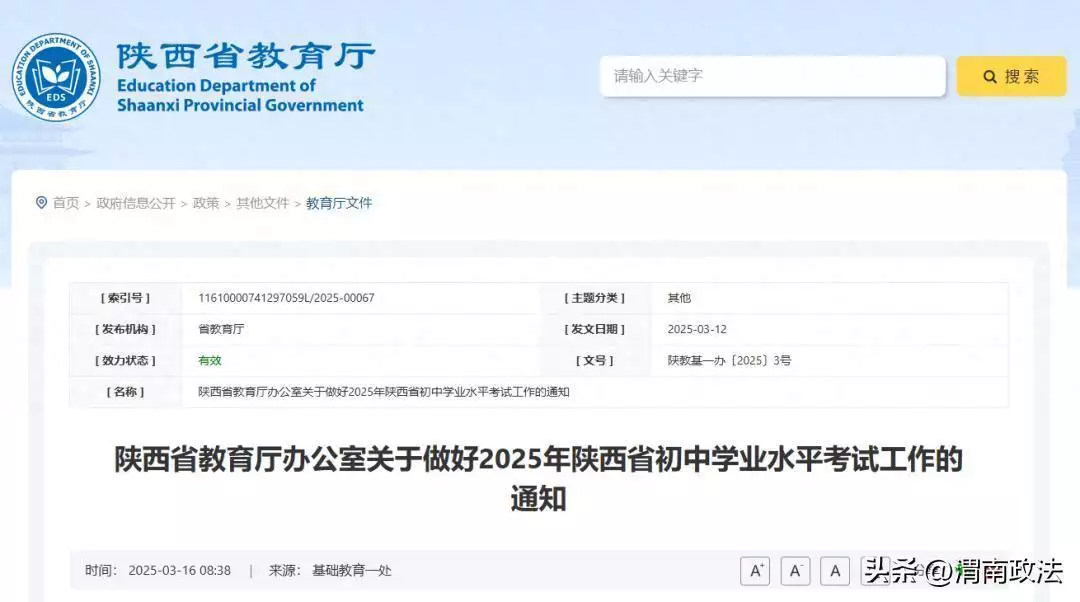Screen dimensions: 1080x602
Task: Increase font size with A+ button
Action: coord(755,571)
